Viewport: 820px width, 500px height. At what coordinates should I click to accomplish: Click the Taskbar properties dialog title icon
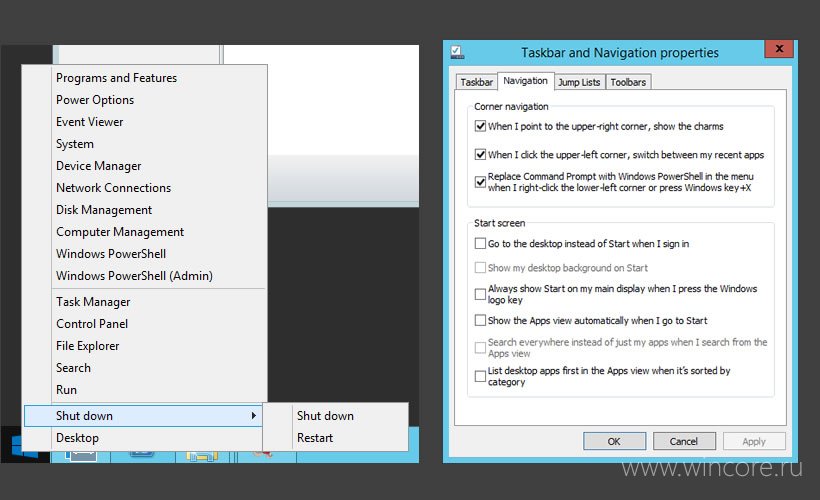point(457,52)
